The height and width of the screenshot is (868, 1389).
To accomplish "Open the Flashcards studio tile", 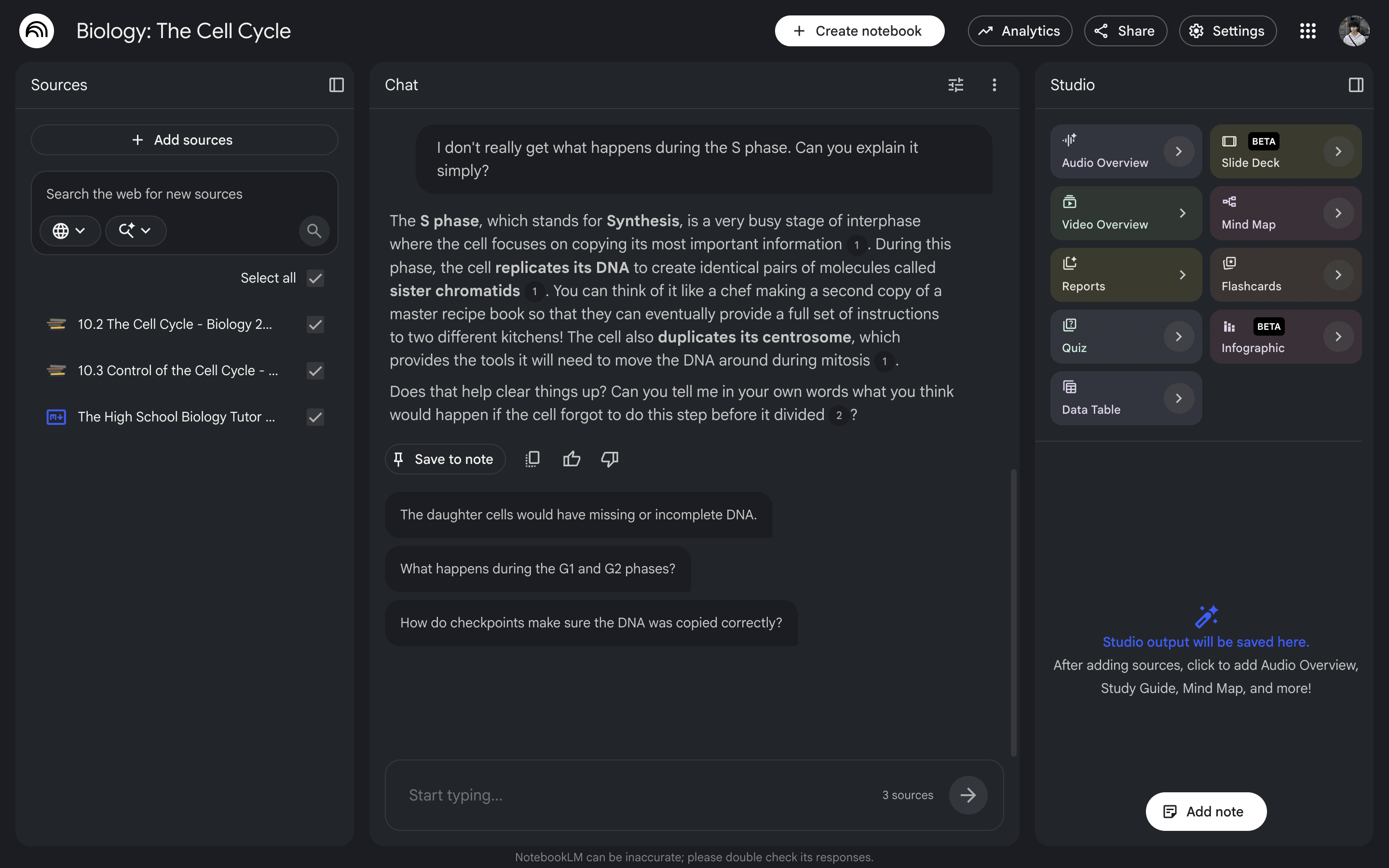I will (1285, 274).
